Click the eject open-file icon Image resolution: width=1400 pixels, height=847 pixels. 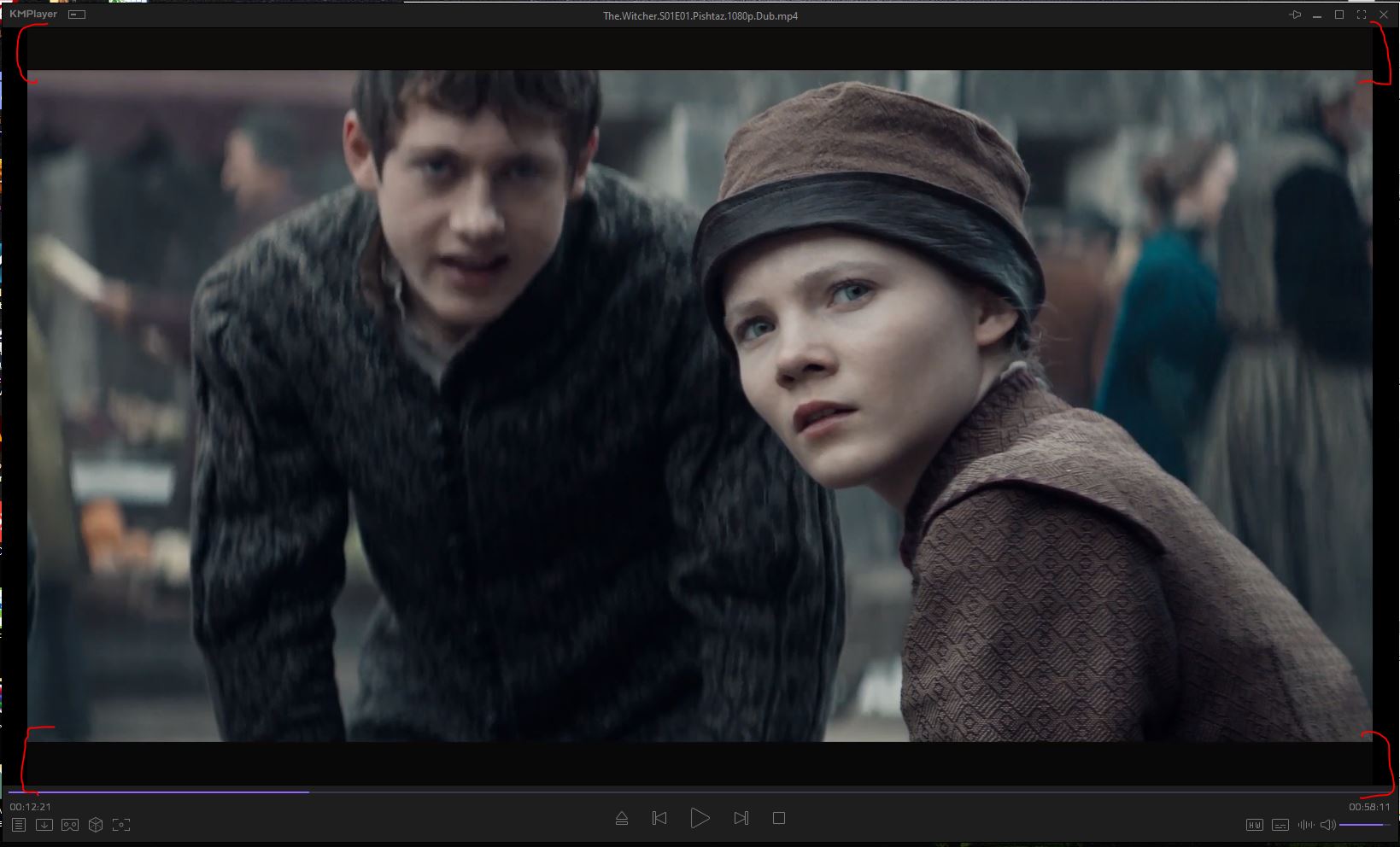click(x=622, y=818)
